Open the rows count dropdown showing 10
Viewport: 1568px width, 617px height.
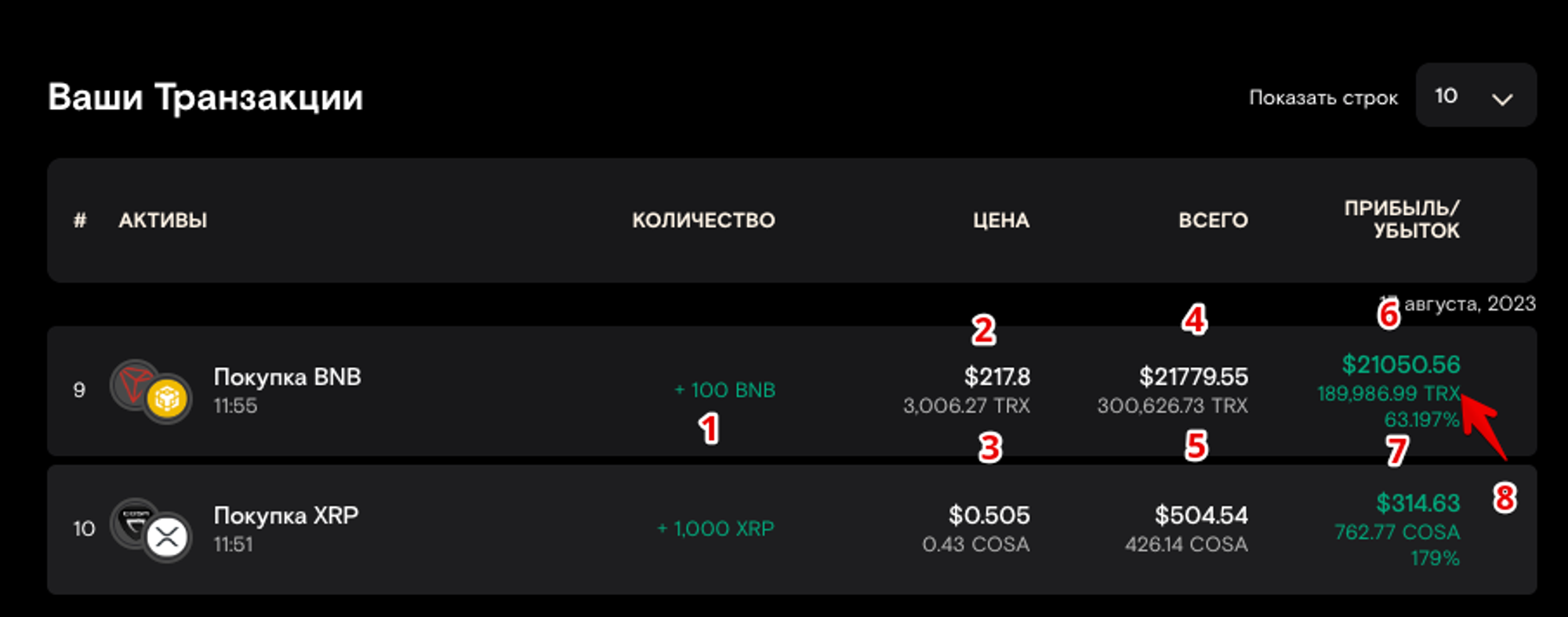1475,96
